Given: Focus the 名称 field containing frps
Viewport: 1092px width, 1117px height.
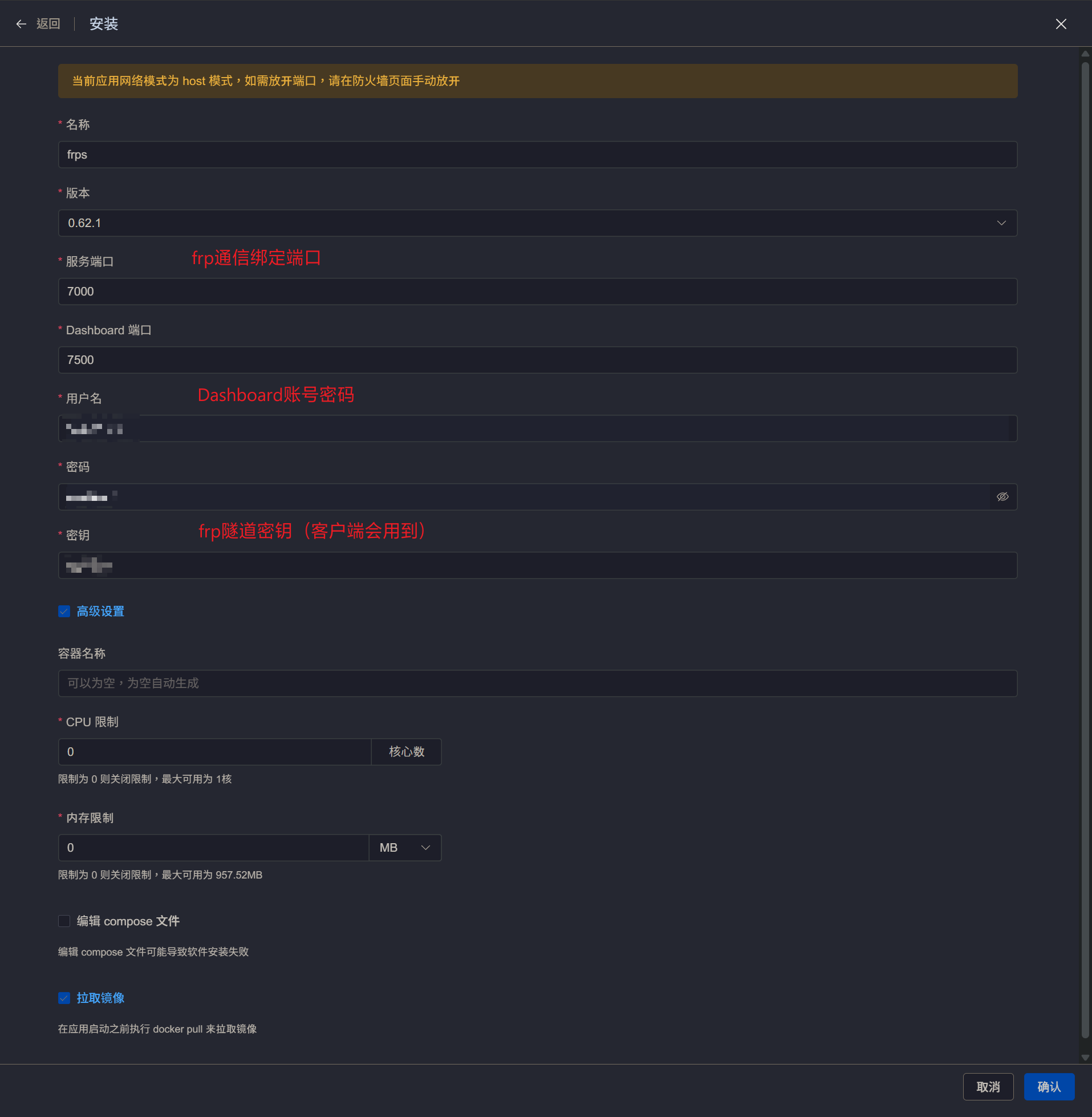Looking at the screenshot, I should click(537, 155).
